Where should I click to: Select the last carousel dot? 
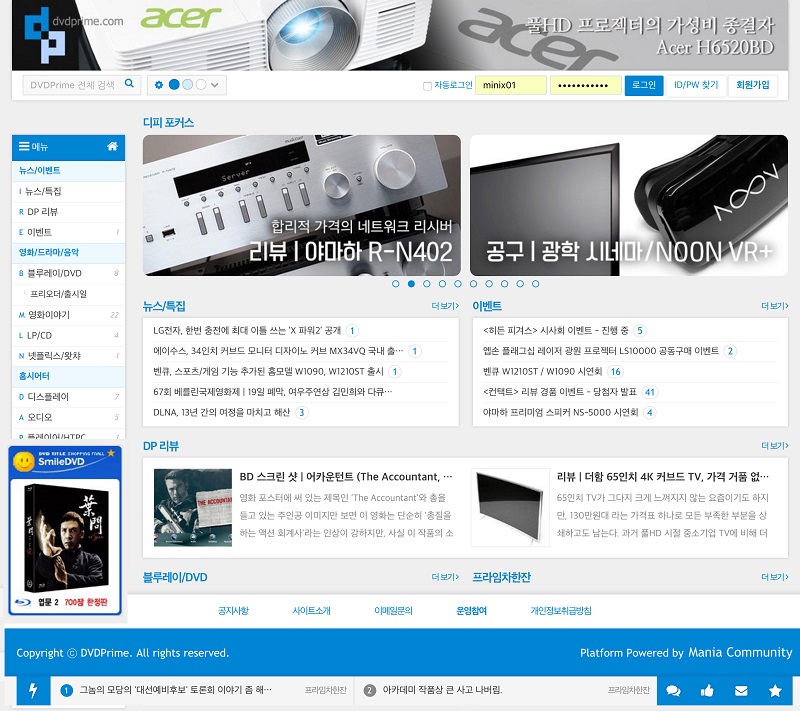point(535,284)
